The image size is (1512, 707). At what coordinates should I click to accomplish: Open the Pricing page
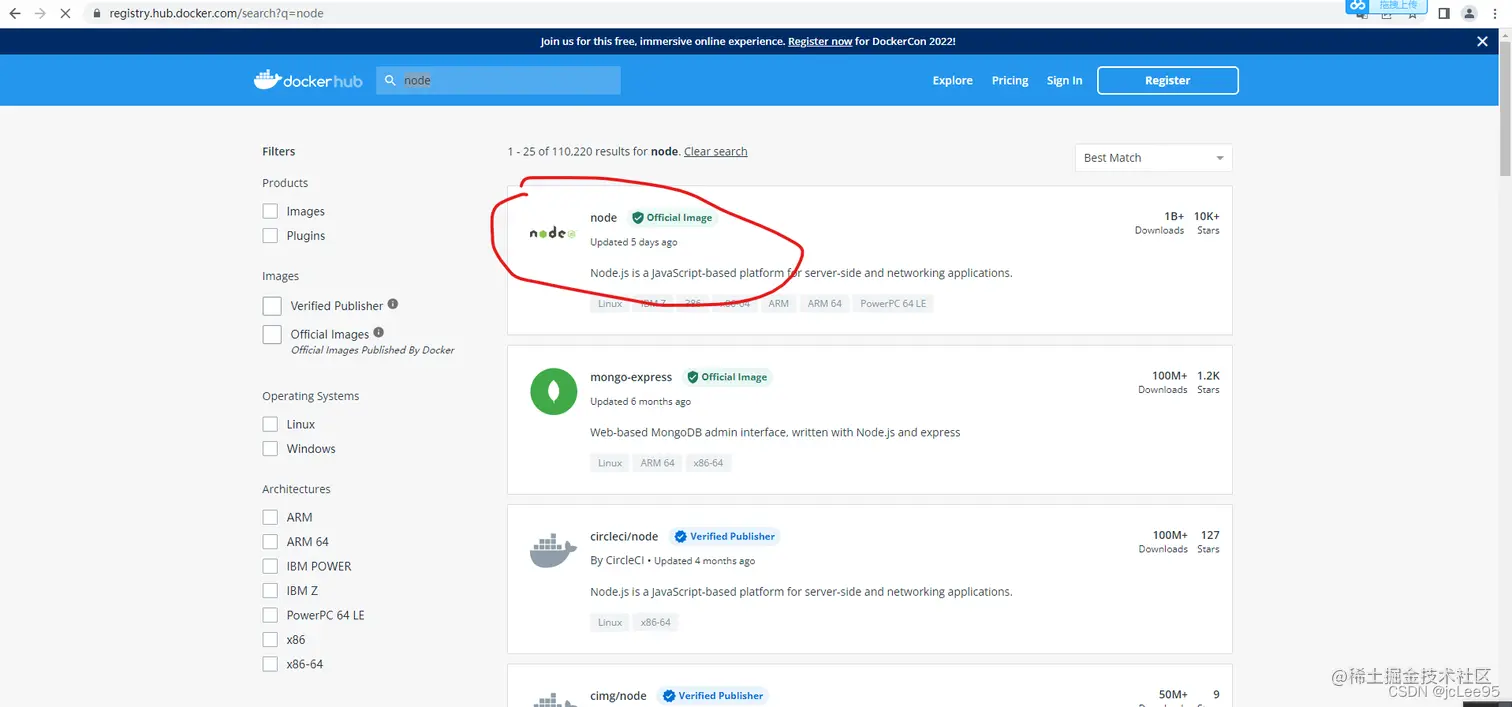coord(1010,80)
